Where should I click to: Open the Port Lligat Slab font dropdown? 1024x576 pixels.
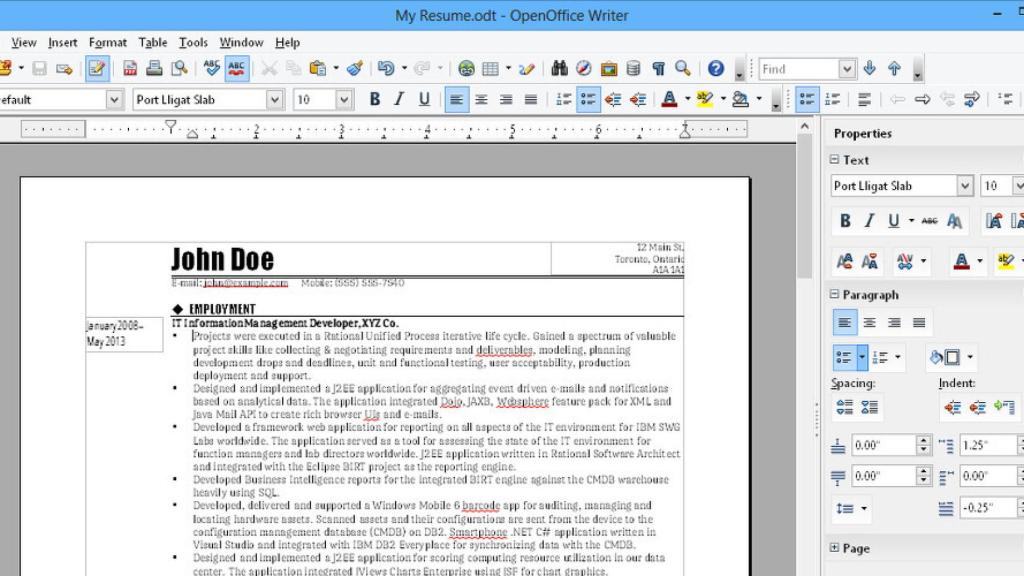tap(275, 99)
